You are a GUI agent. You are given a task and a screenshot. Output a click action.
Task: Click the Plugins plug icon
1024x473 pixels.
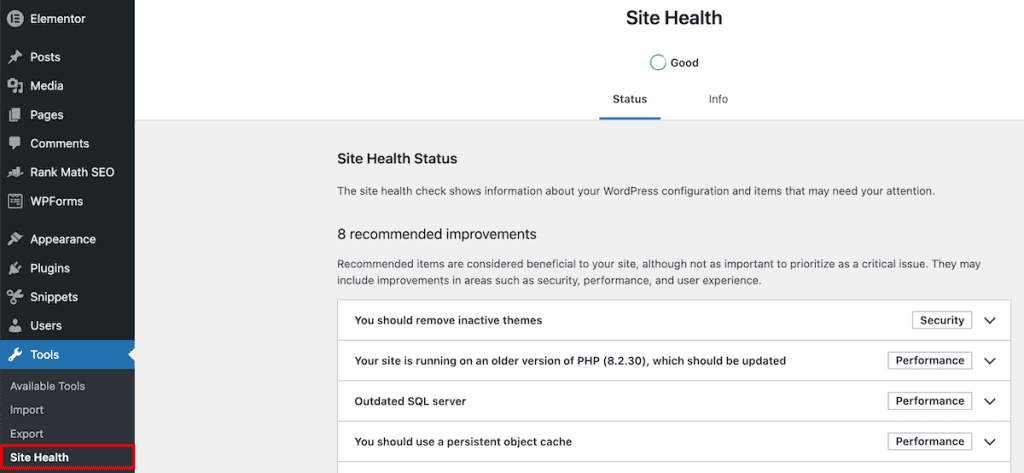15,268
